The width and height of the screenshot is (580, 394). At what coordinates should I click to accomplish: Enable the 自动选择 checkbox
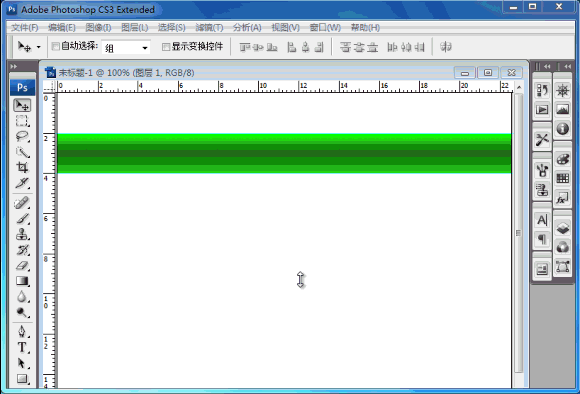point(55,46)
